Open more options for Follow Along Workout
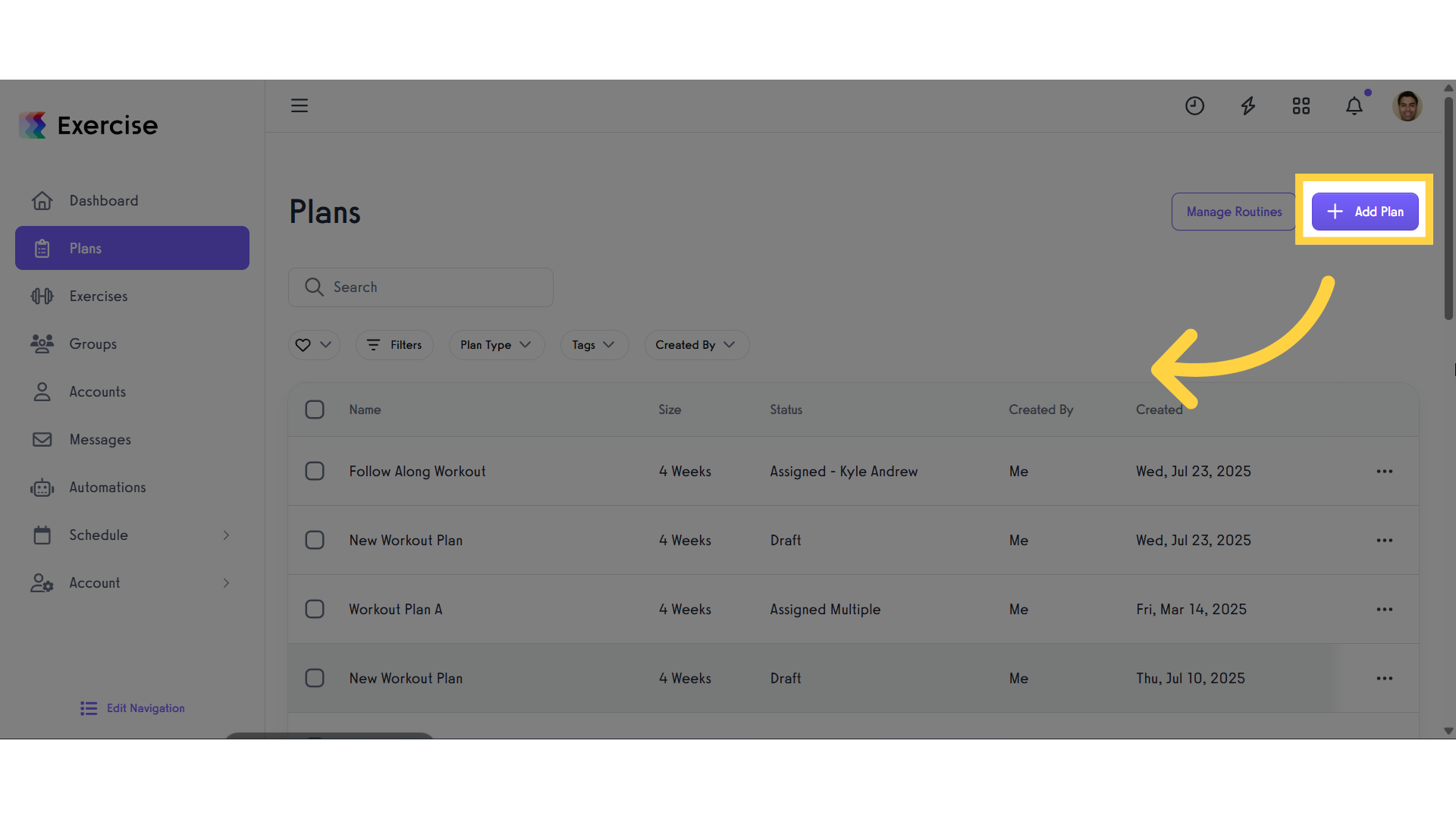1456x819 pixels. click(x=1385, y=471)
